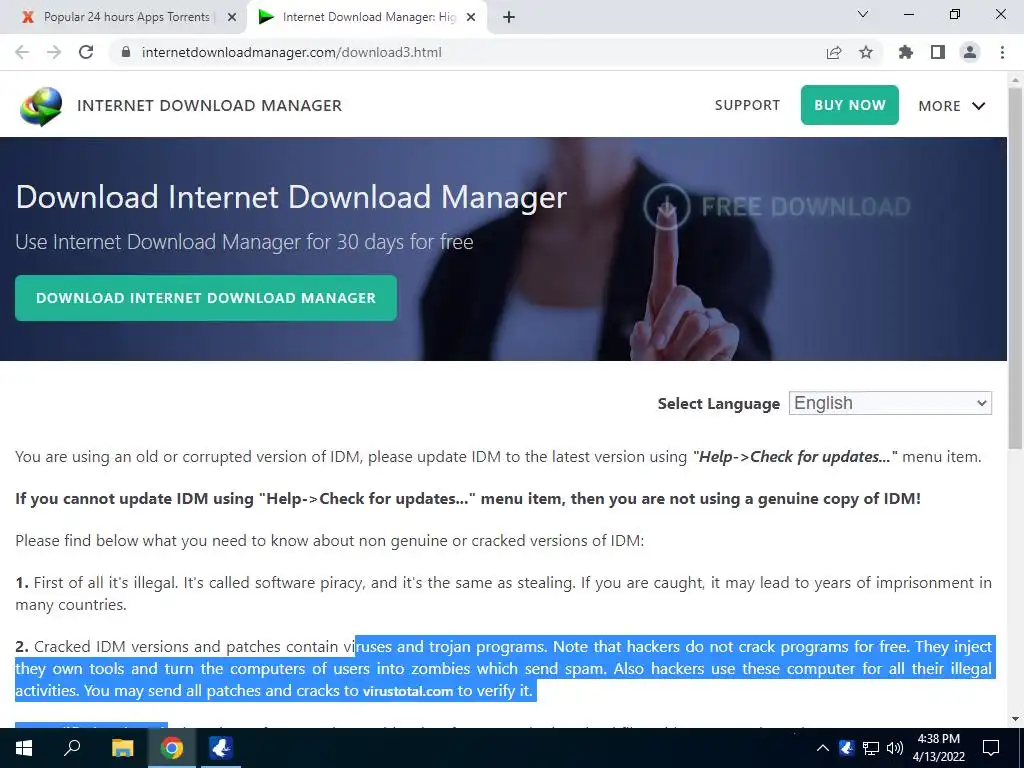Viewport: 1024px width, 768px height.
Task: Open taskbar search magnifier
Action: click(x=72, y=748)
